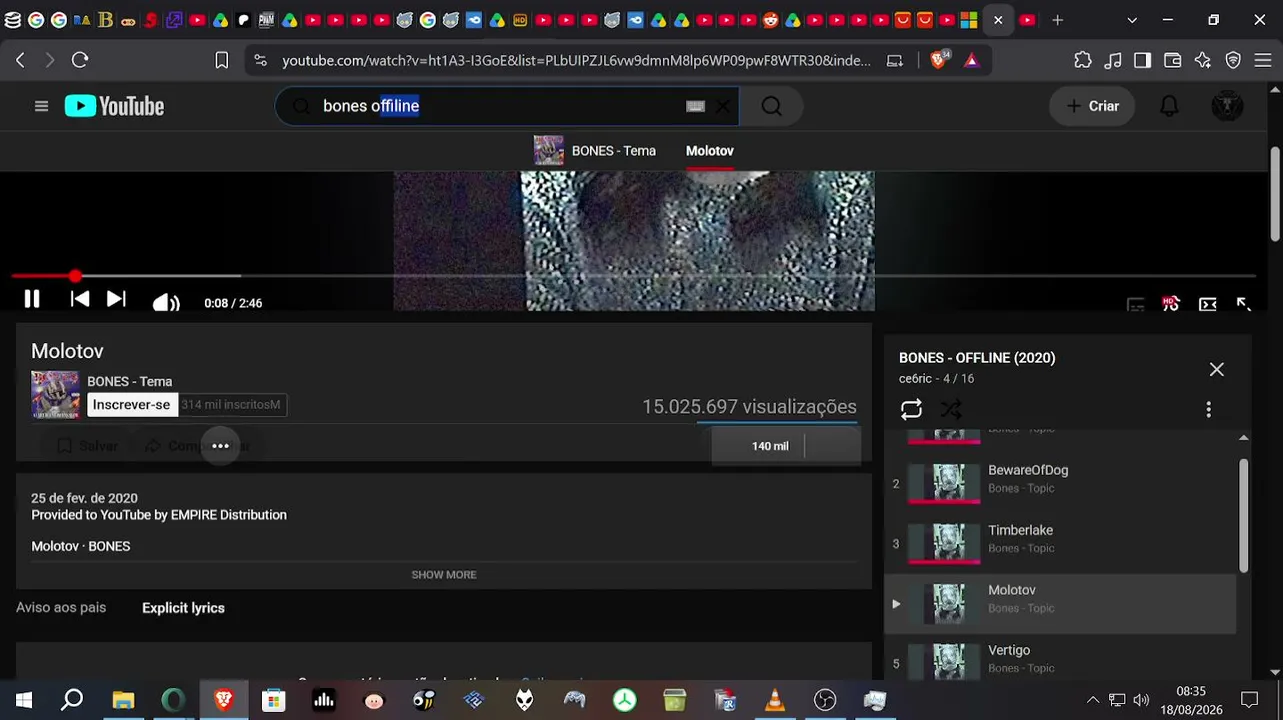Select the Molotov tab above the video
The height and width of the screenshot is (720, 1283).
(x=710, y=151)
